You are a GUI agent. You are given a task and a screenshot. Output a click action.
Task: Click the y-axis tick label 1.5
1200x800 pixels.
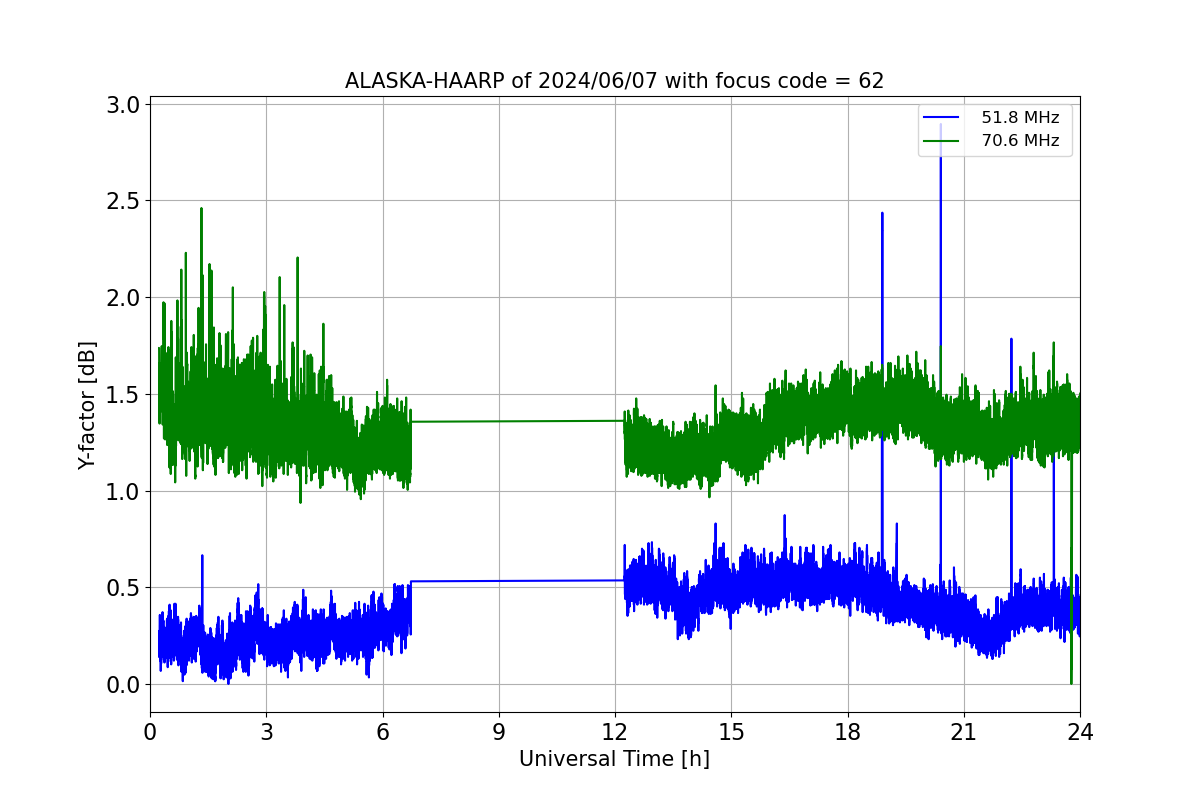(122, 394)
